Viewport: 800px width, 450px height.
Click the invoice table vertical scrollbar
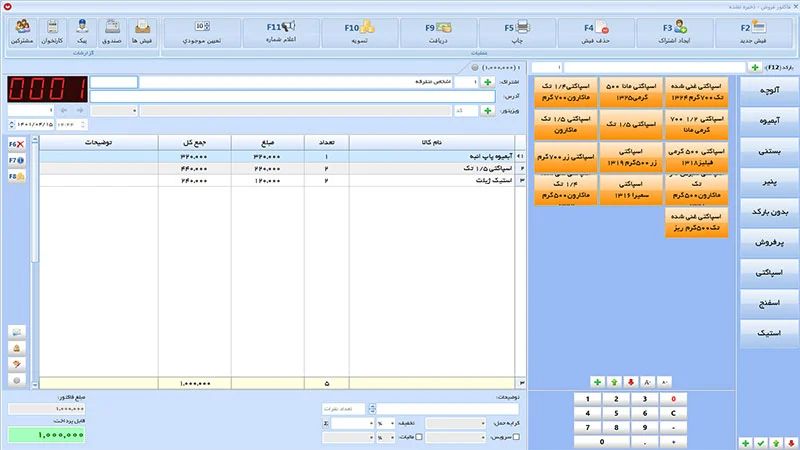click(x=35, y=262)
